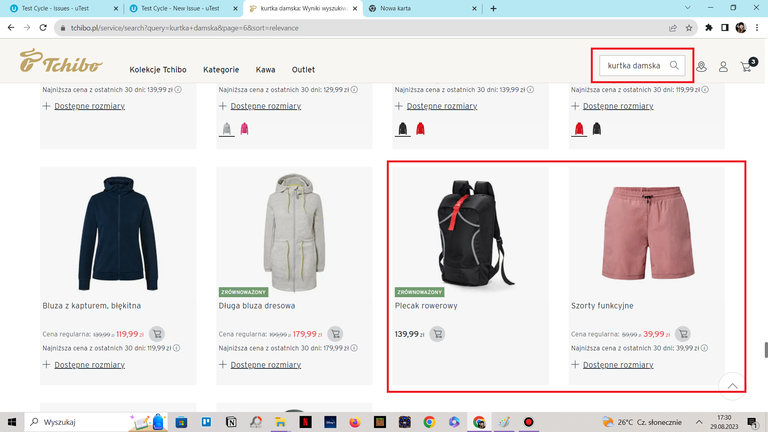Expand Dostępne rozmiary under Długa bluza dresowa
Viewport: 768px width, 432px height.
[x=265, y=365]
